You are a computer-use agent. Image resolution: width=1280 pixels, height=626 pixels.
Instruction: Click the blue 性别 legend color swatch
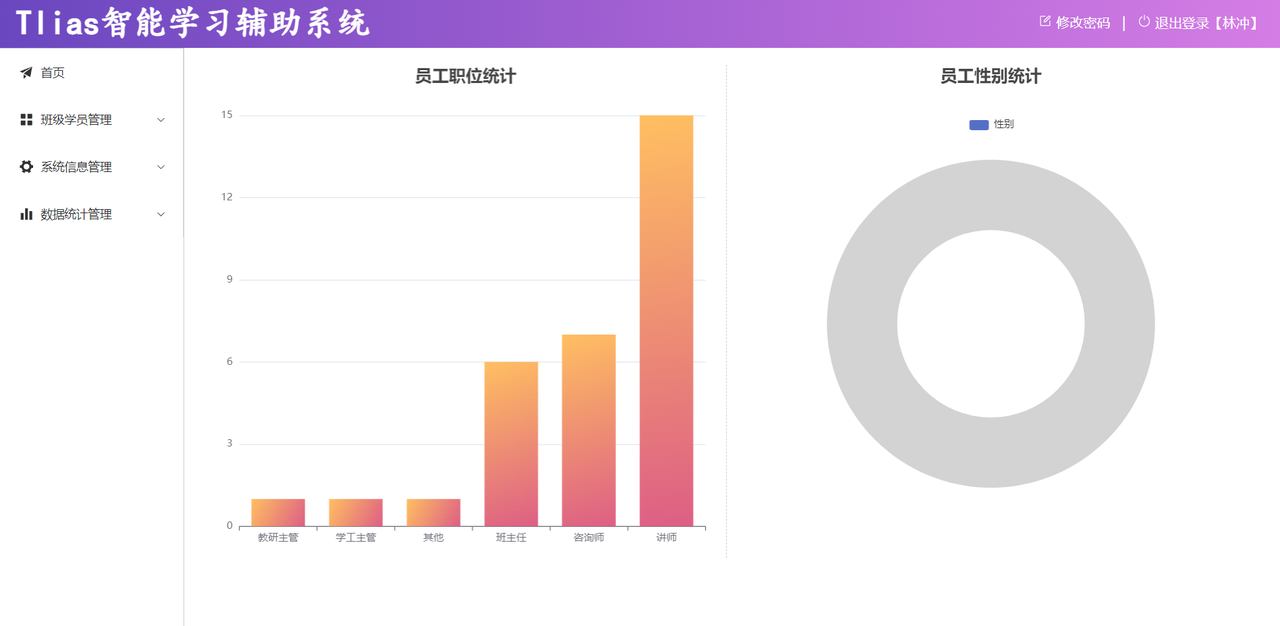tap(979, 125)
